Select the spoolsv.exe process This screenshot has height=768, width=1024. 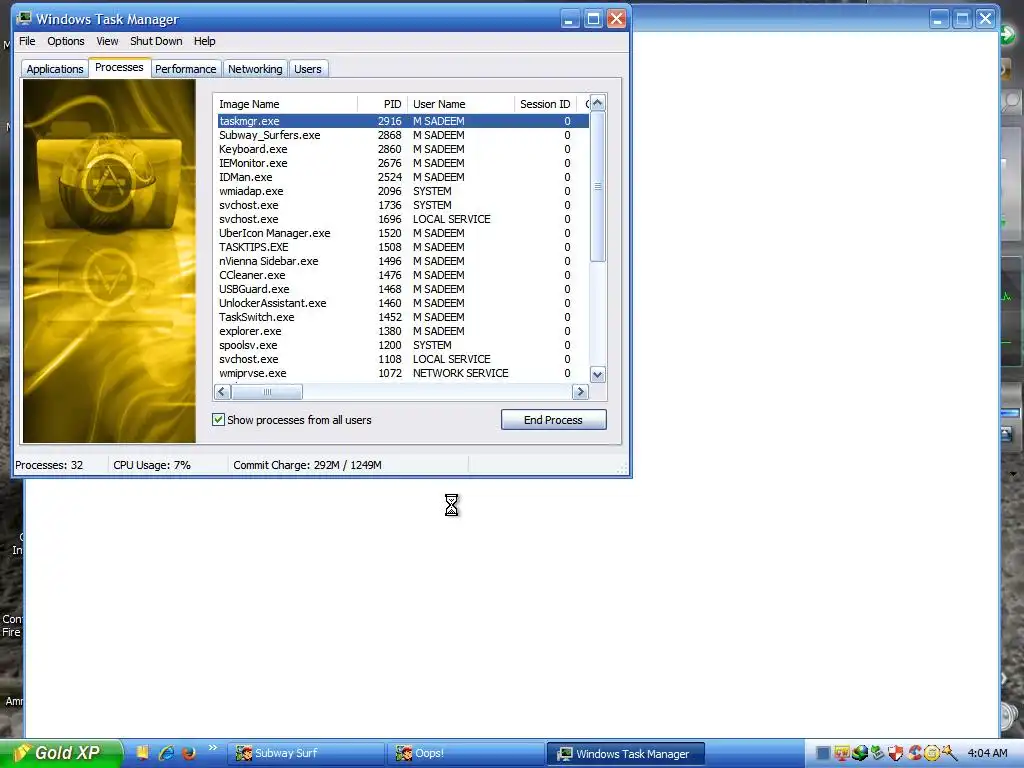click(x=403, y=345)
